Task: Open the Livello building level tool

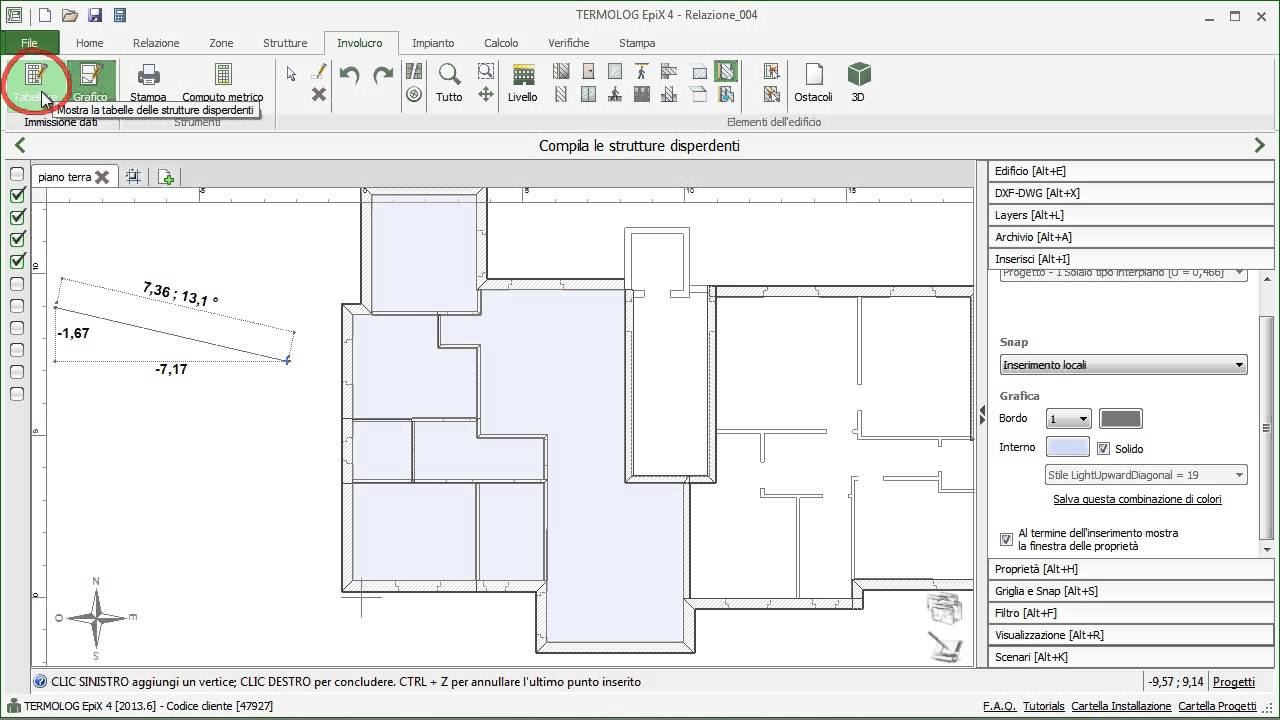Action: [x=522, y=83]
